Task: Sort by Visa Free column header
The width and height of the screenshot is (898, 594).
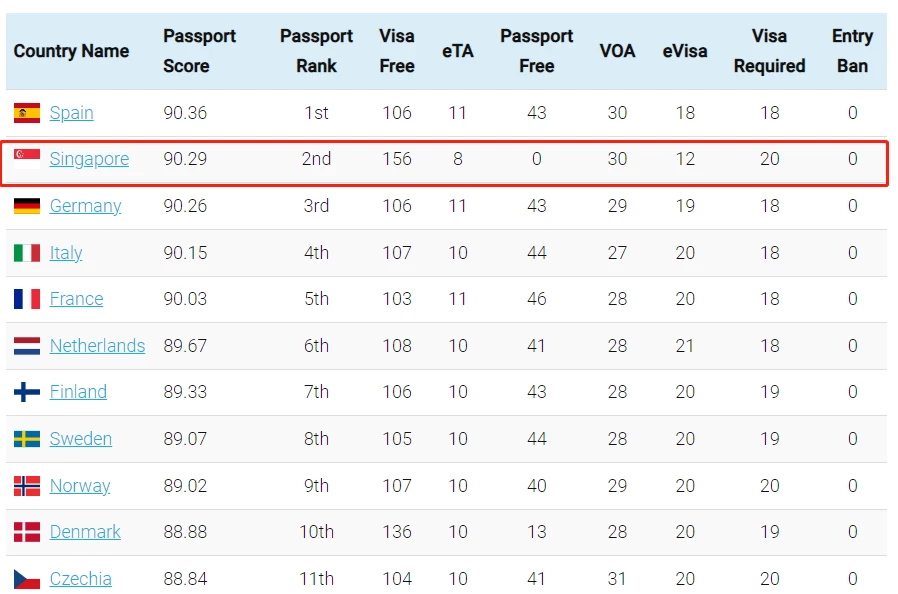Action: 397,51
